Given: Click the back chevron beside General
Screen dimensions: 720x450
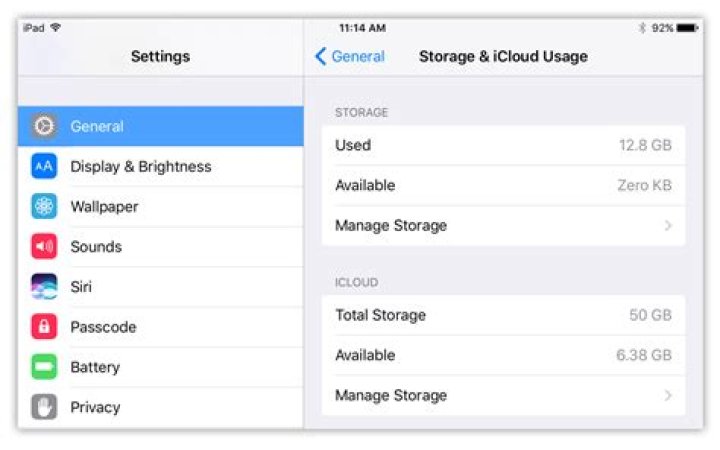Looking at the screenshot, I should click(x=320, y=57).
